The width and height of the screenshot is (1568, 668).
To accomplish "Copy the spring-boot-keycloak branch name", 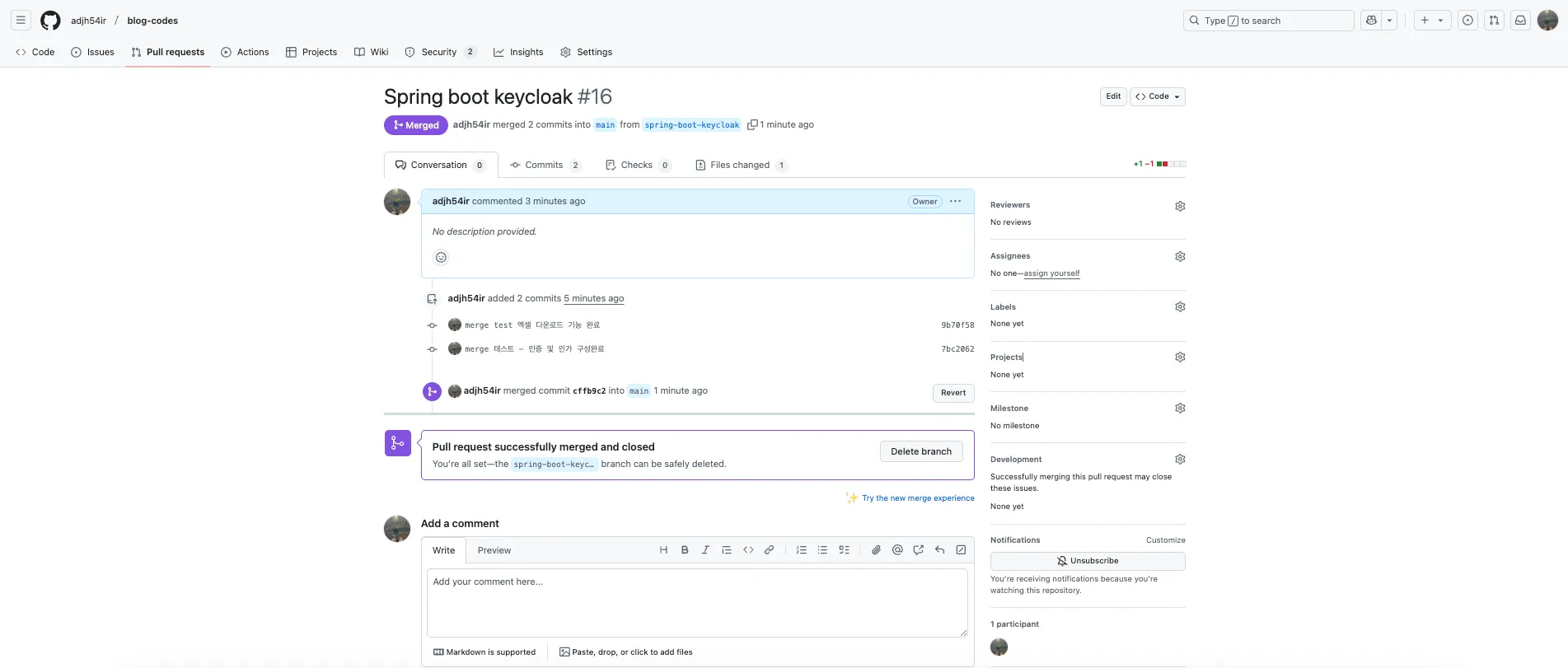I will point(752,125).
